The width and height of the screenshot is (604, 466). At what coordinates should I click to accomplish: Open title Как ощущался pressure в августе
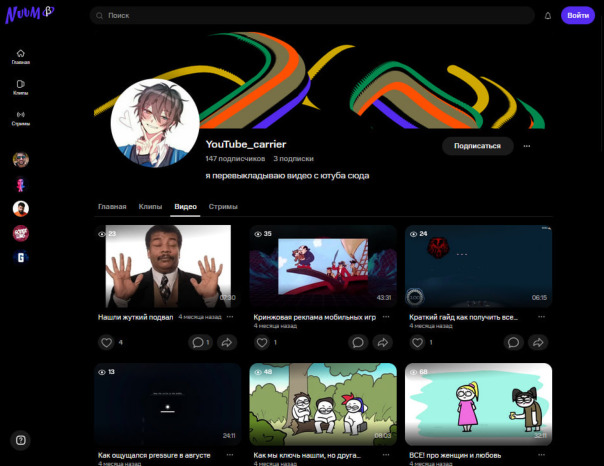pyautogui.click(x=154, y=455)
